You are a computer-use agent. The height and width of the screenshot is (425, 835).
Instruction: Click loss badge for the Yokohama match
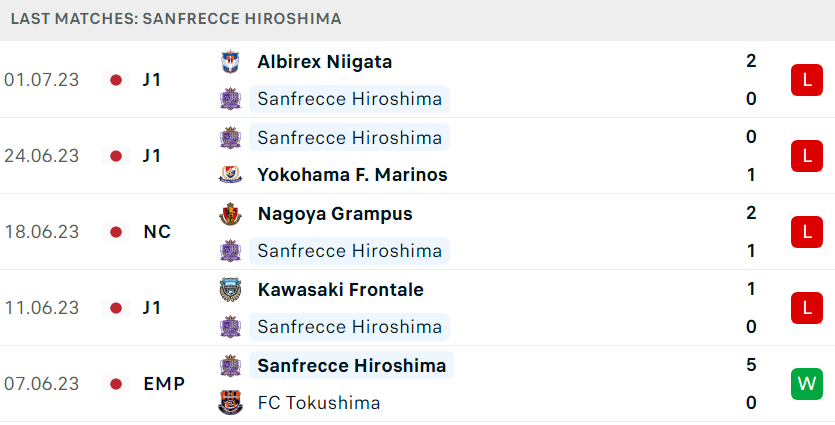807,156
